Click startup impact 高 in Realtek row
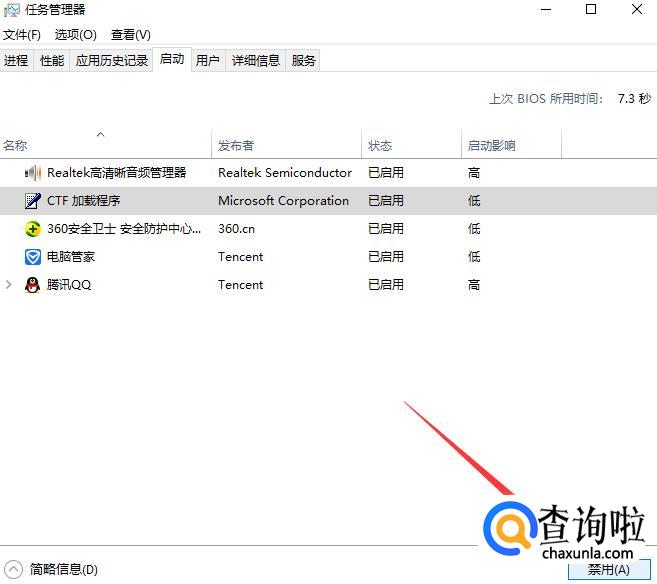The width and height of the screenshot is (657, 584). [474, 173]
